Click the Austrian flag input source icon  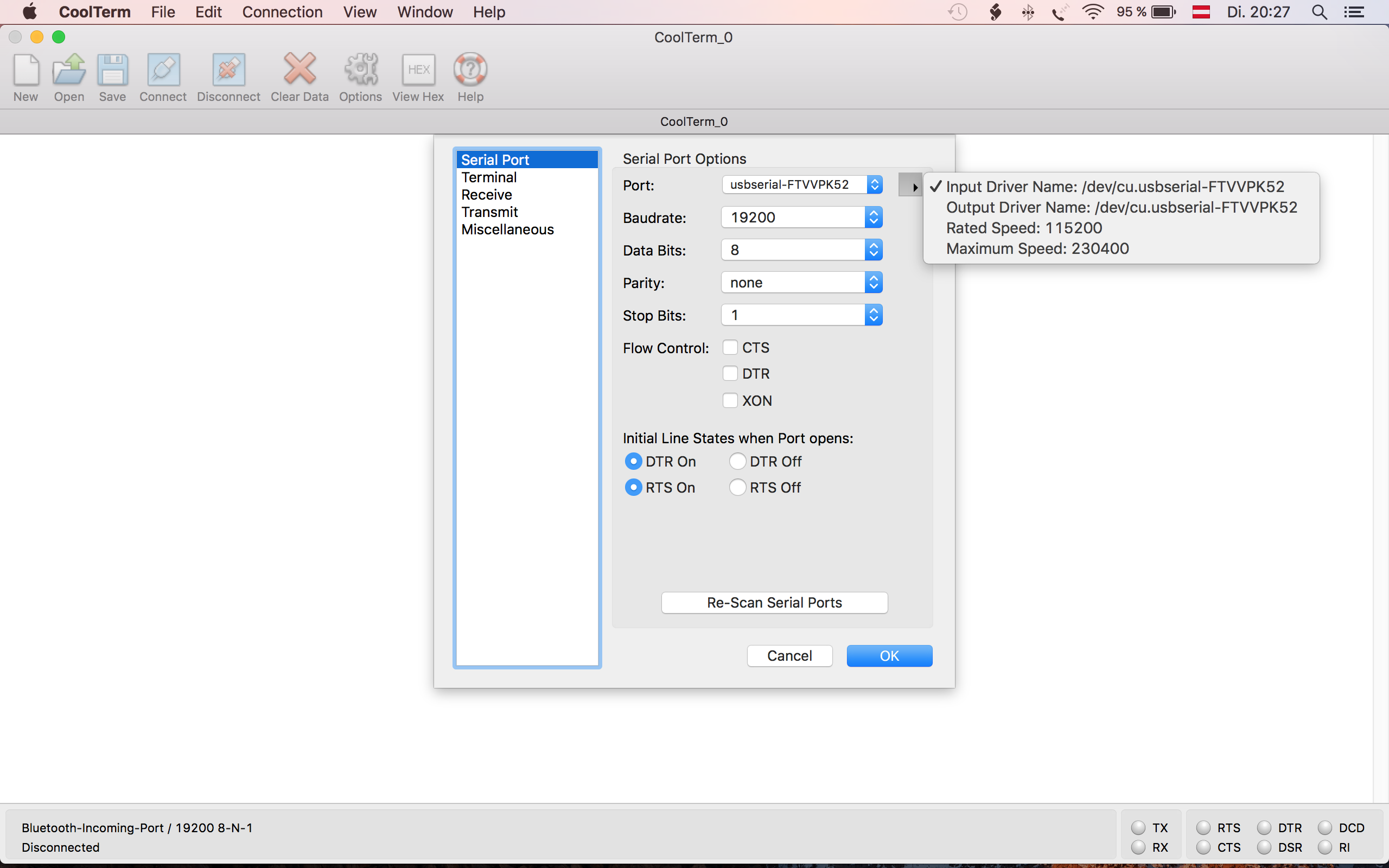tap(1201, 12)
